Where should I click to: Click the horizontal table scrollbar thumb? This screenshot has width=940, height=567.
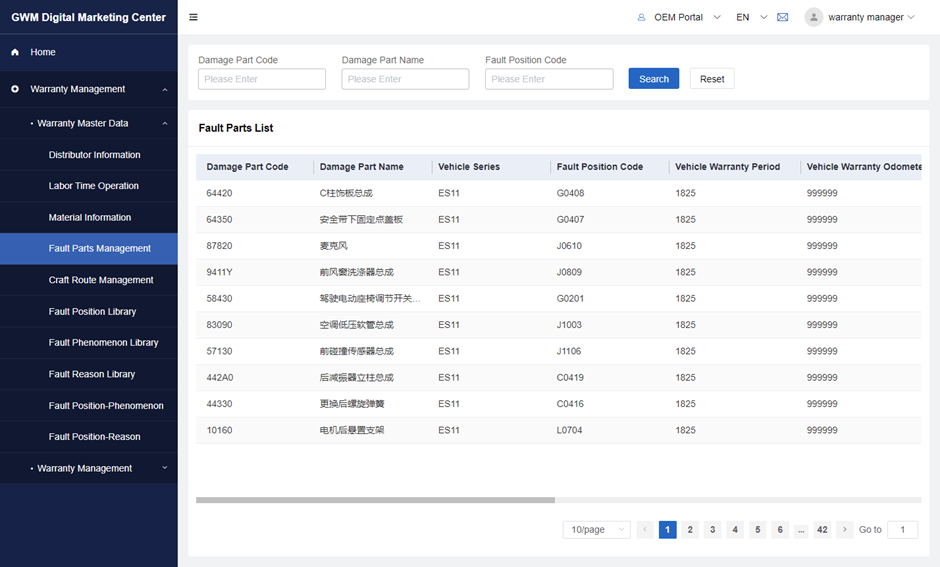coord(375,500)
